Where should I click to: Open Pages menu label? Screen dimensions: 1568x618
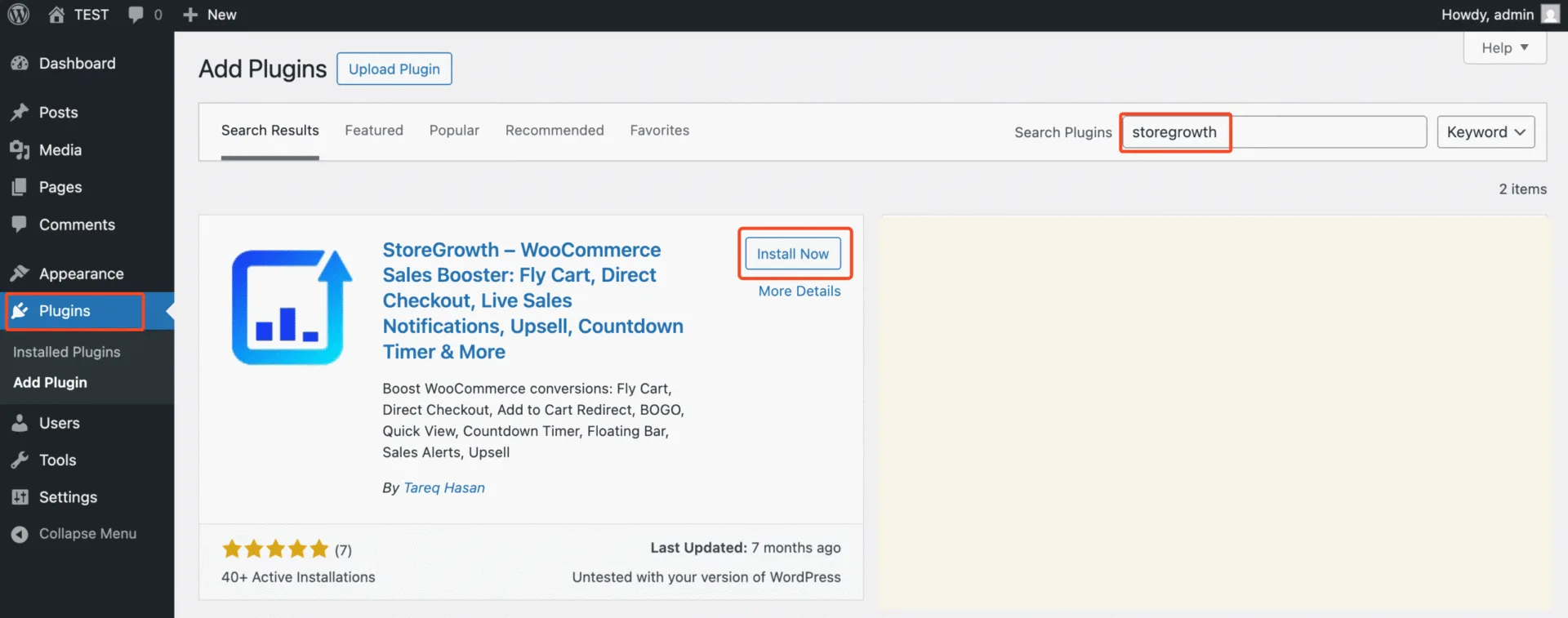point(60,187)
